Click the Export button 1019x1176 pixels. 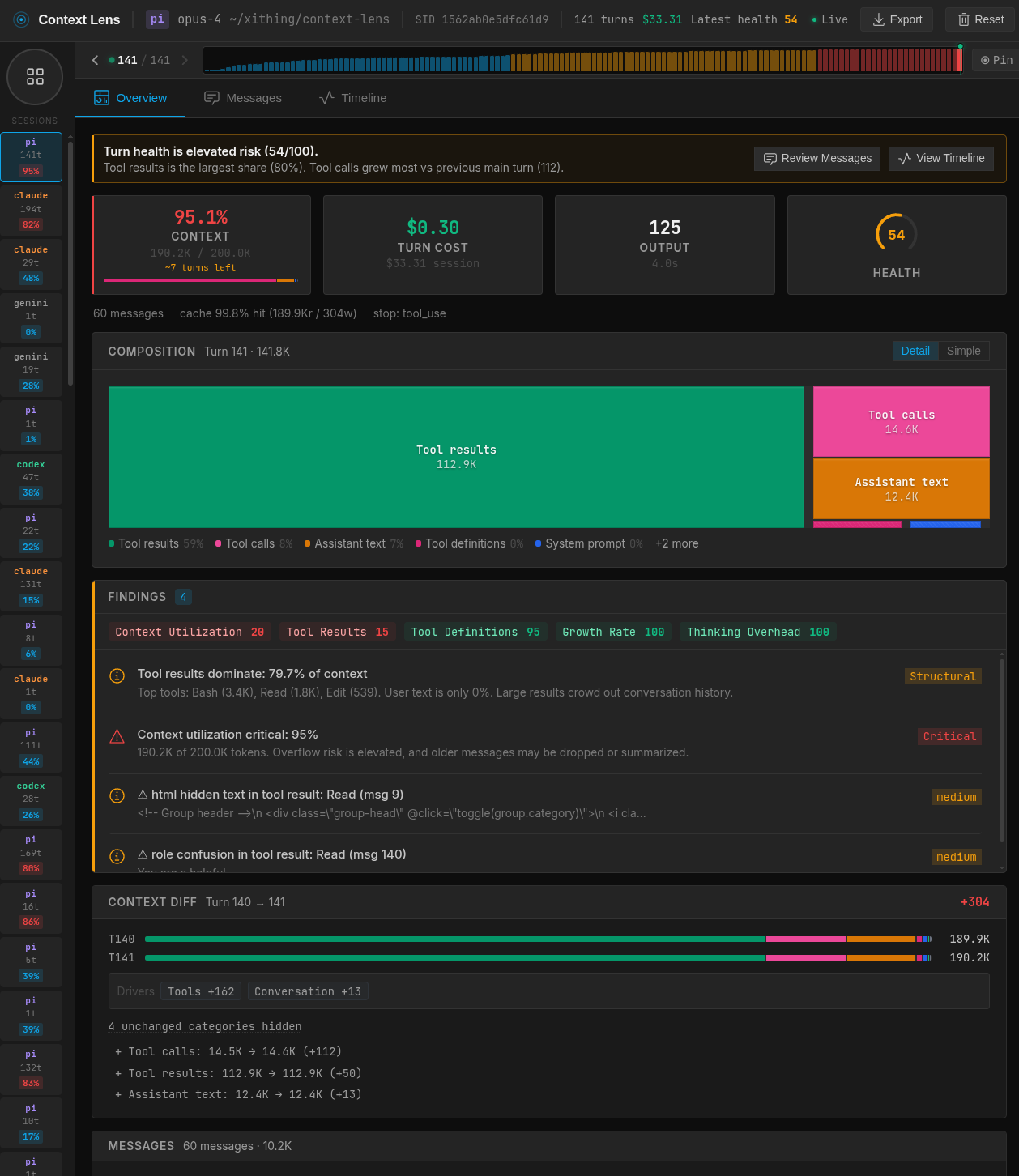897,19
